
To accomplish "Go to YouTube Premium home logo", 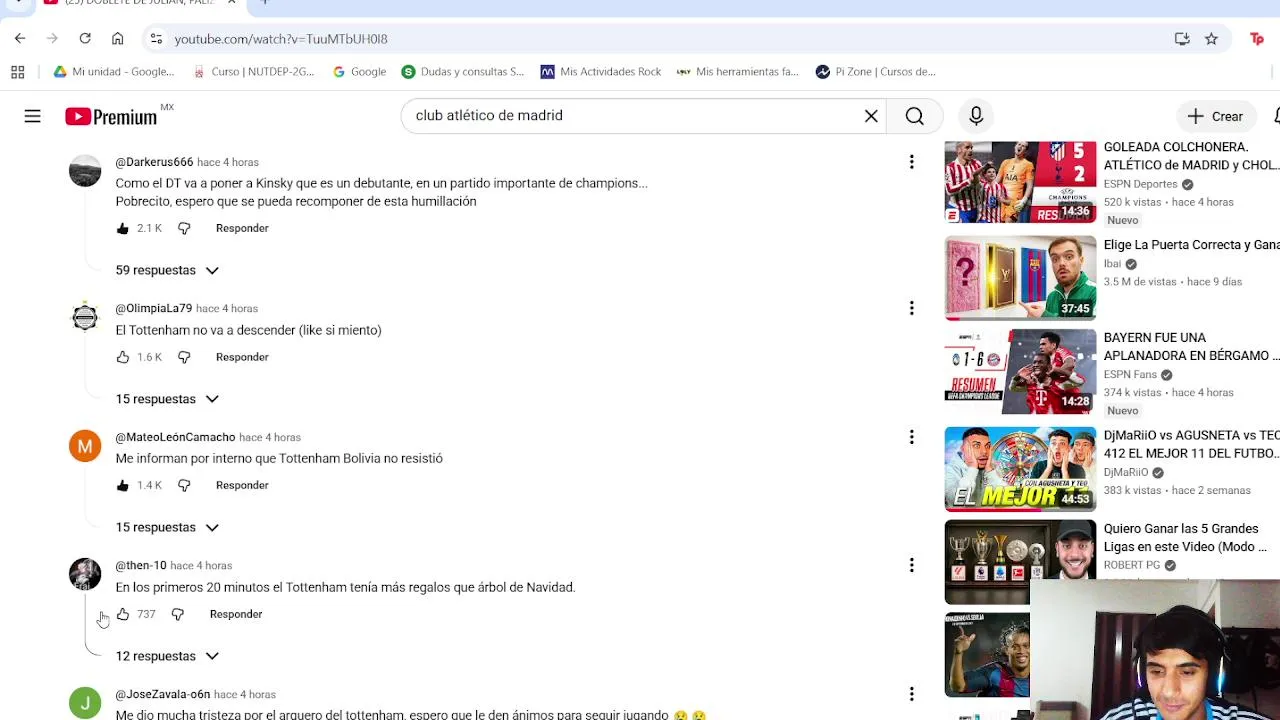I will 112,116.
